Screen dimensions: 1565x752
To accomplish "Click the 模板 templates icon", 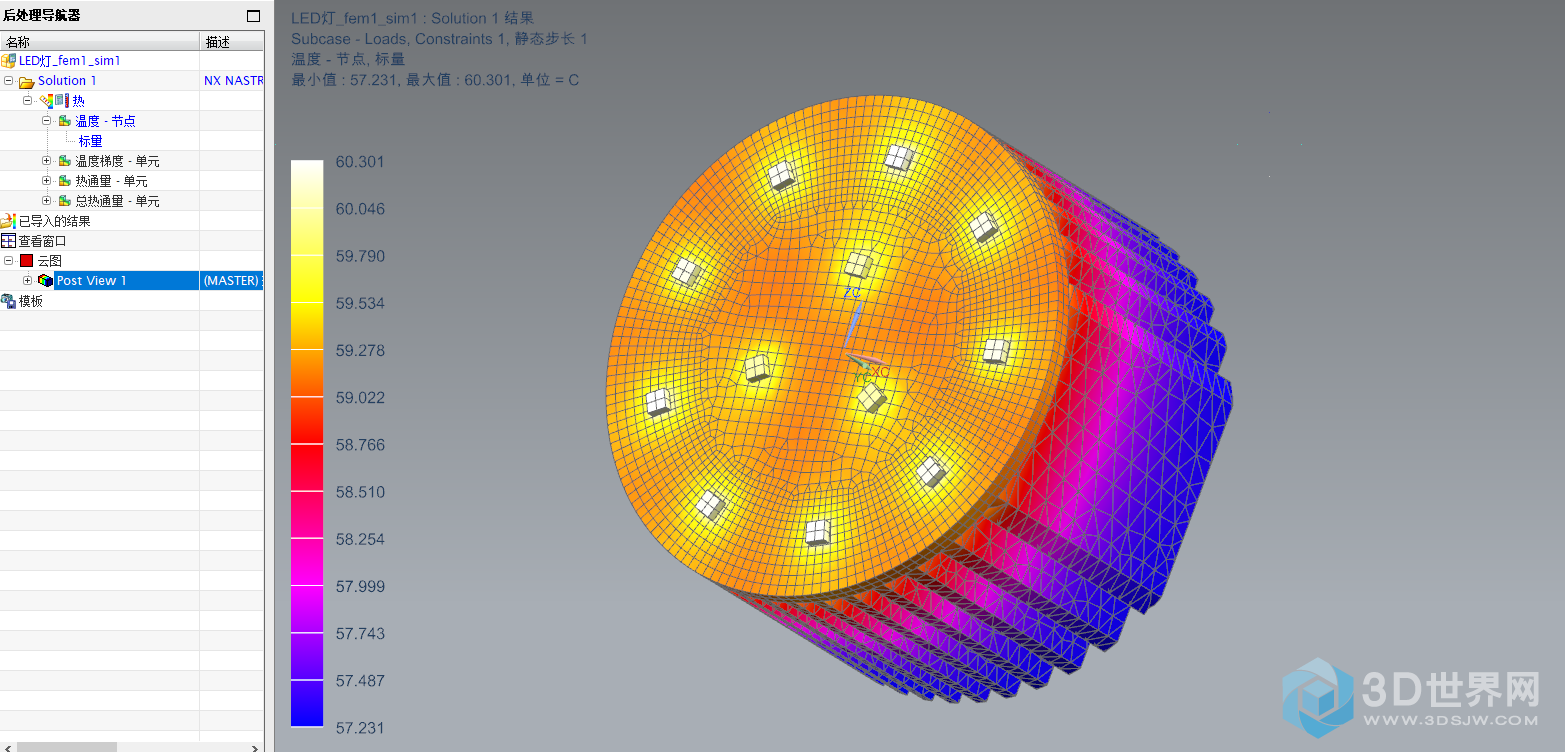I will (x=8, y=301).
